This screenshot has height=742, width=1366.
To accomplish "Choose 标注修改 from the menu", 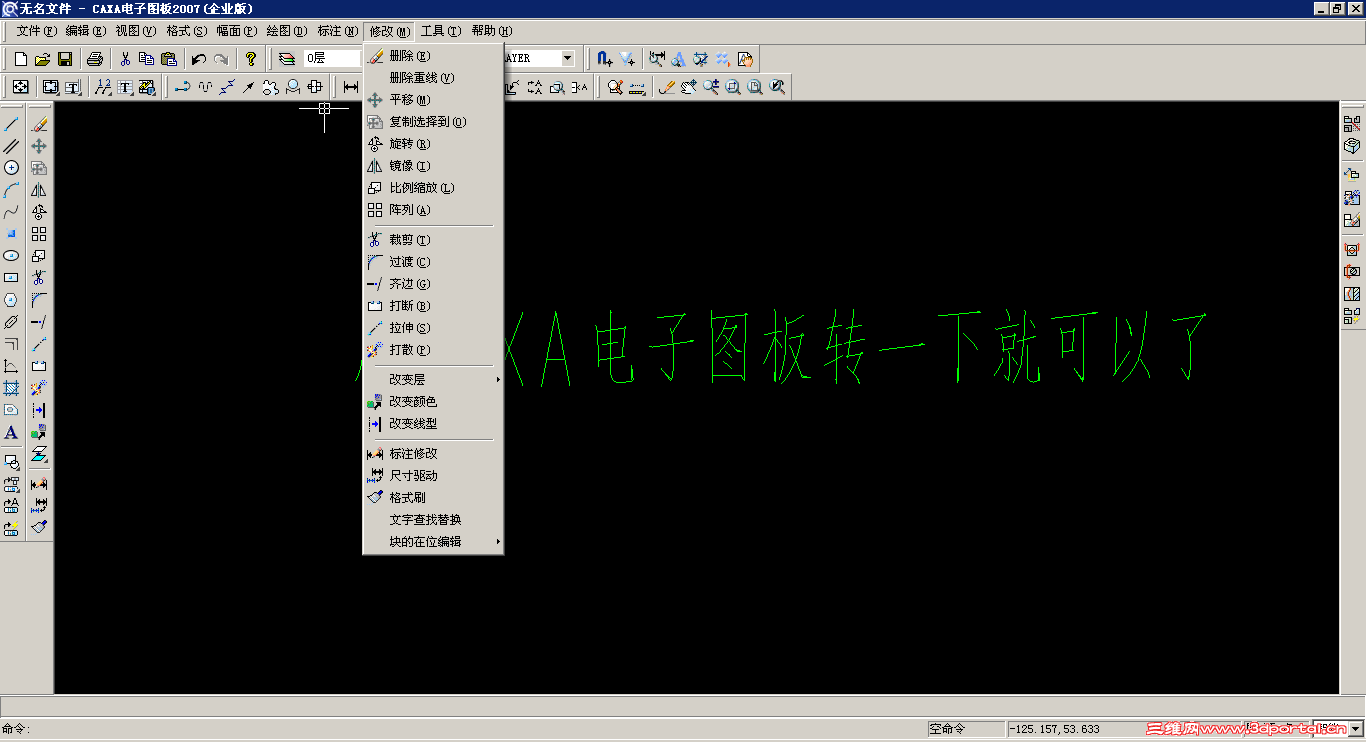I will click(433, 454).
